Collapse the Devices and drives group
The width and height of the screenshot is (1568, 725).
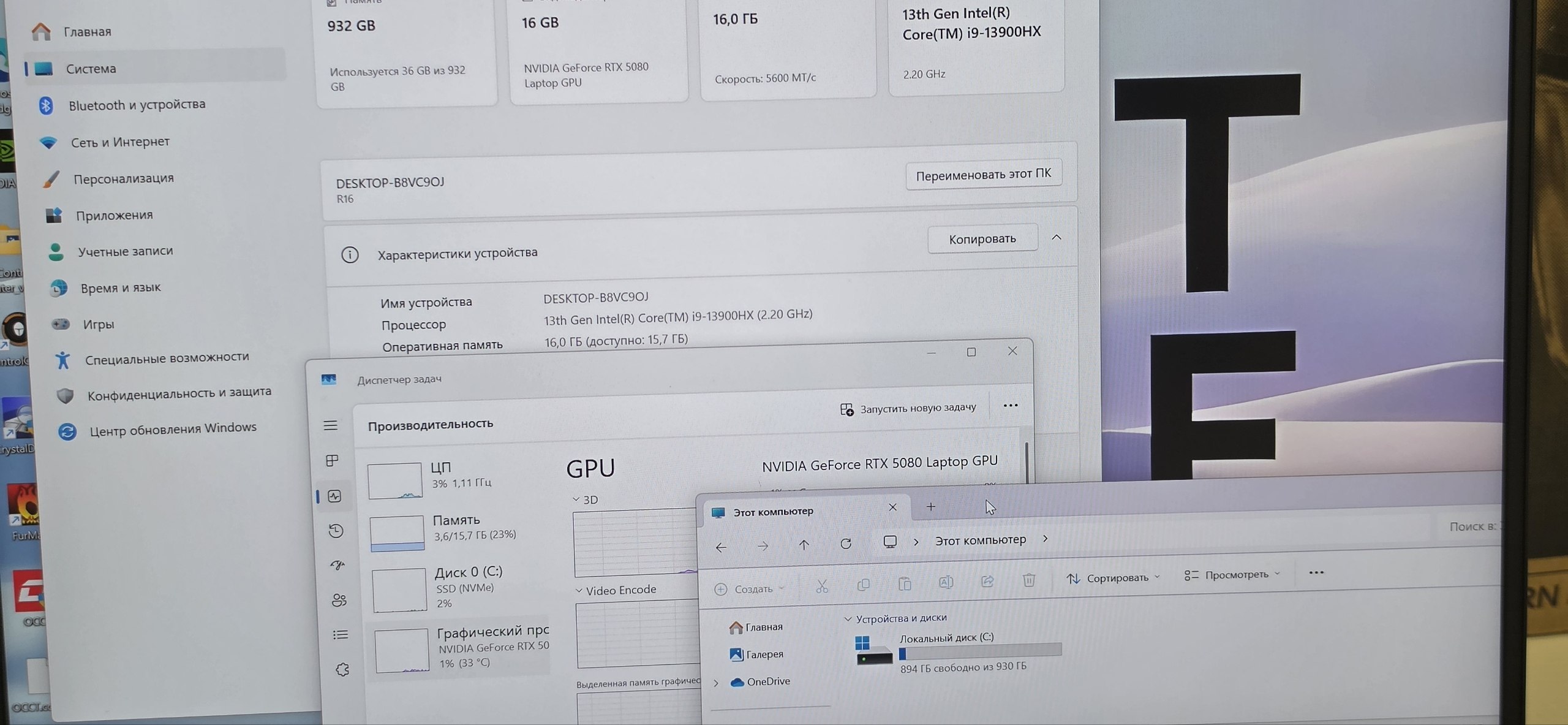848,619
